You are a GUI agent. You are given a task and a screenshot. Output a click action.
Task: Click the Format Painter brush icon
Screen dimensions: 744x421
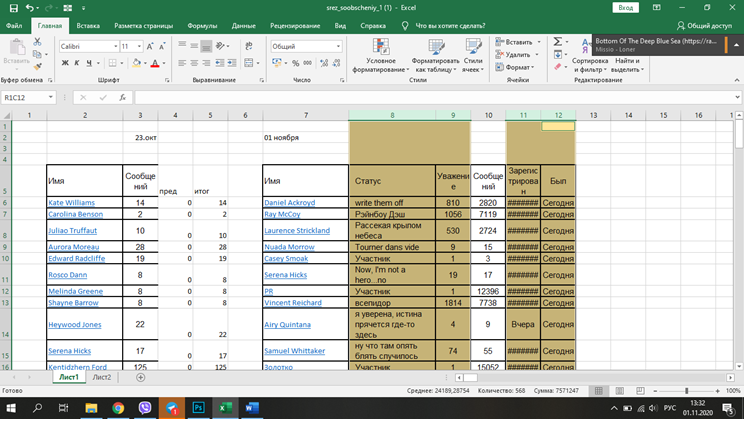tap(37, 66)
